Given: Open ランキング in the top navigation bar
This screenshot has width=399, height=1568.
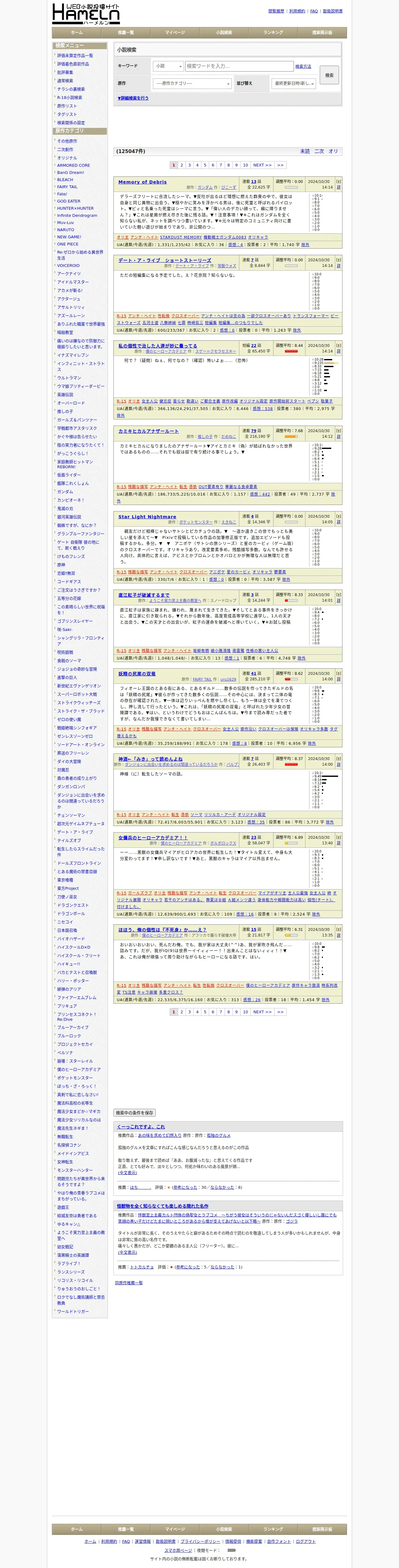Looking at the screenshot, I should coord(273,32).
